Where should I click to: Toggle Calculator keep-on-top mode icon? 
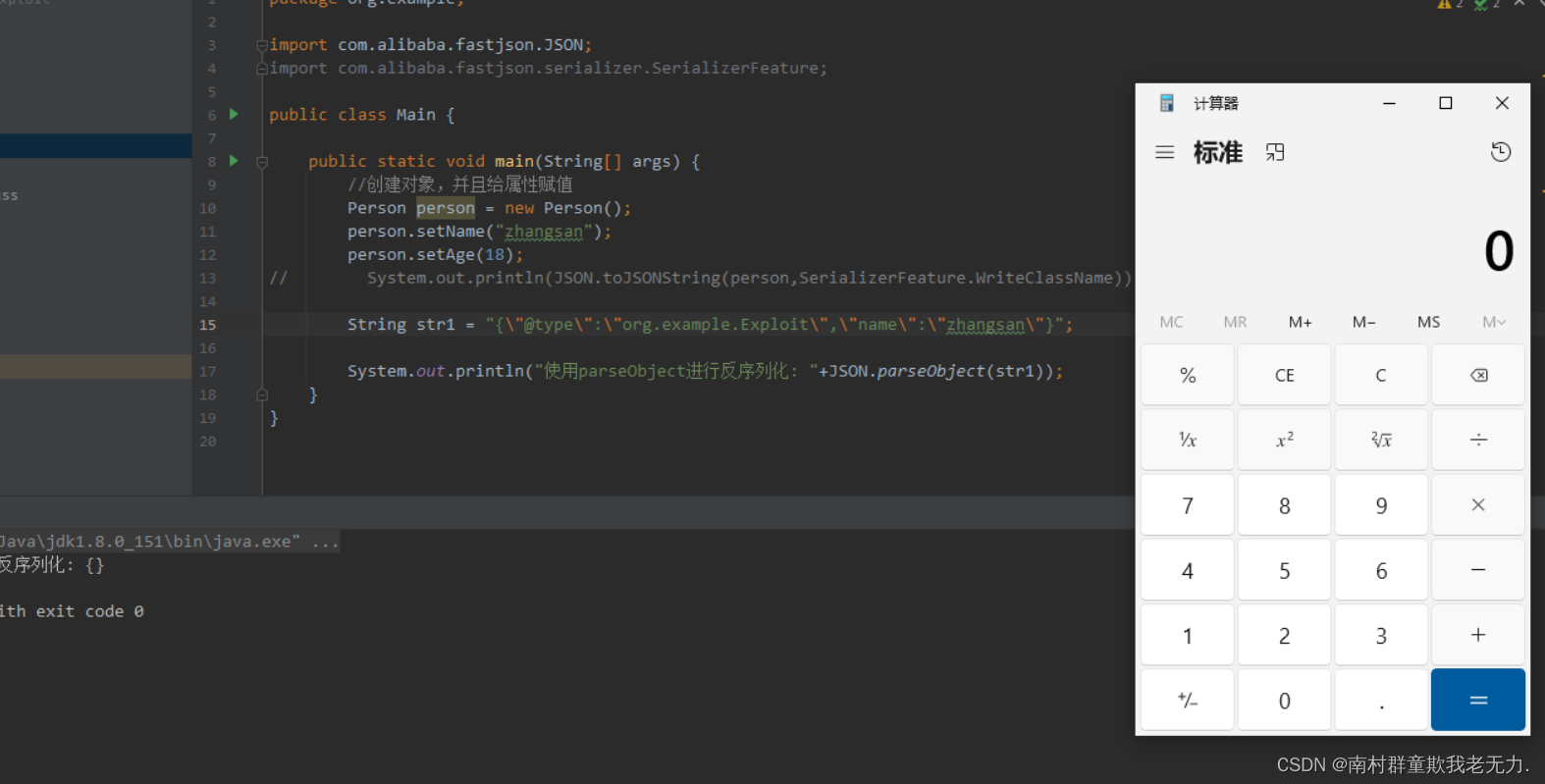[x=1275, y=152]
